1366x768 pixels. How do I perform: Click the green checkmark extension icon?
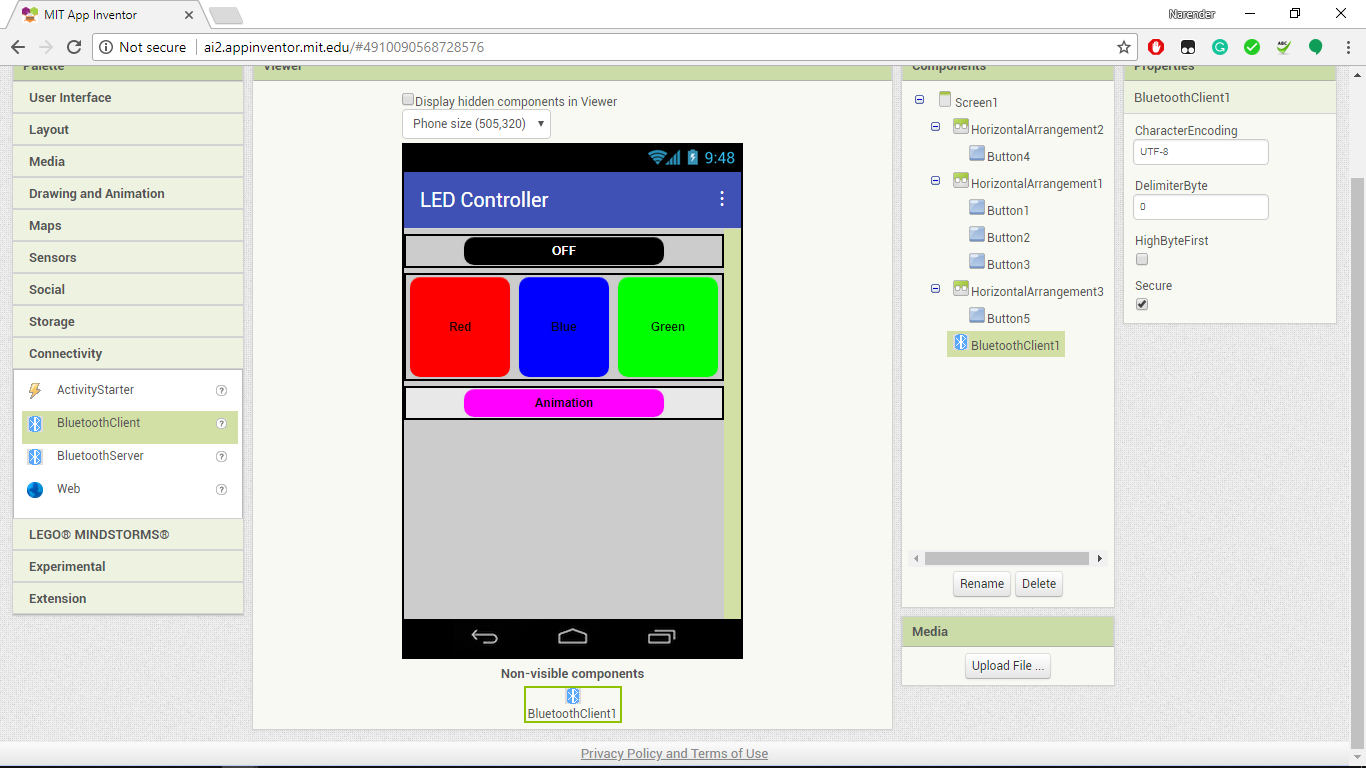pos(1252,47)
